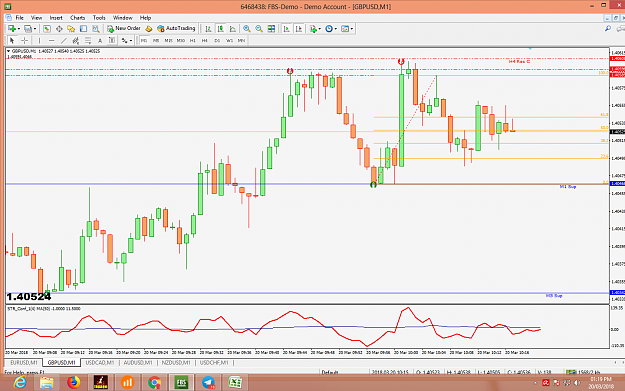Select the Text Label tool
625x391 pixels.
click(112, 40)
